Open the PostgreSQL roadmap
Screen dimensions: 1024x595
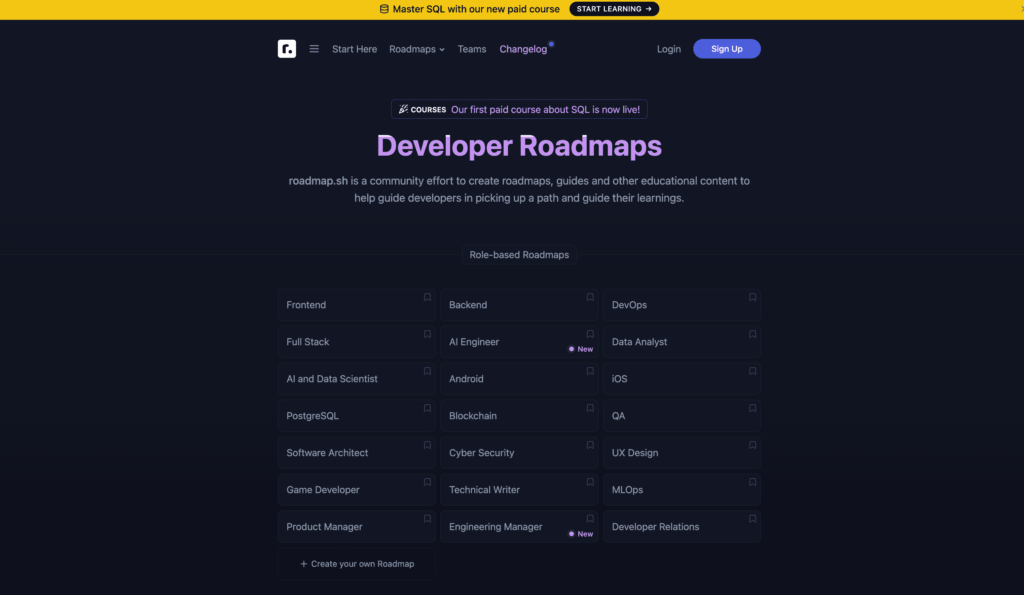pyautogui.click(x=357, y=416)
